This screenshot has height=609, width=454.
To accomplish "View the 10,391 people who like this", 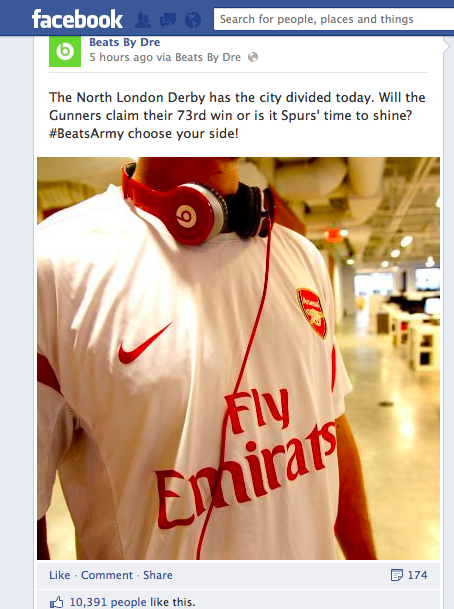I will click(x=108, y=602).
